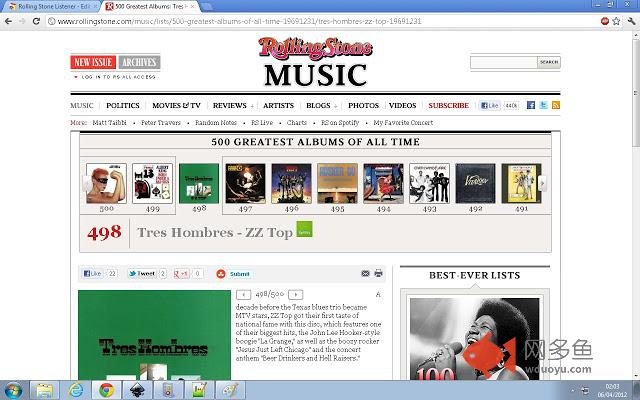
Task: Open the Chrome wrench menu
Action: 631,21
